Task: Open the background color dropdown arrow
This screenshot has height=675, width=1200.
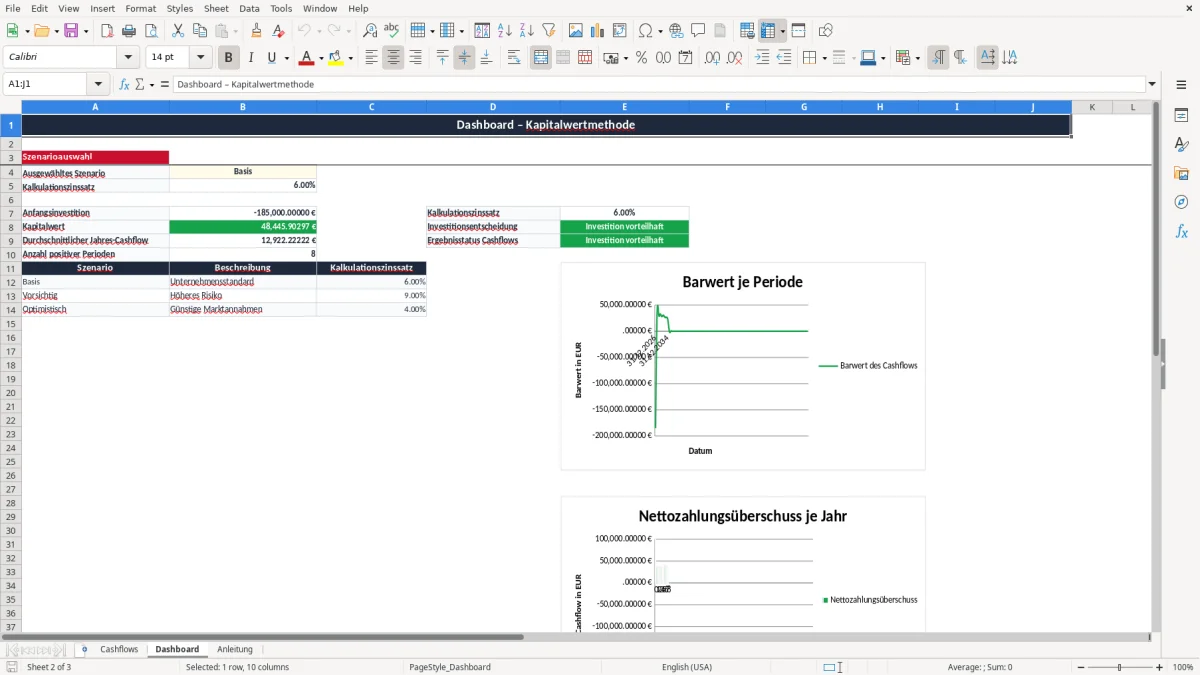Action: click(350, 58)
